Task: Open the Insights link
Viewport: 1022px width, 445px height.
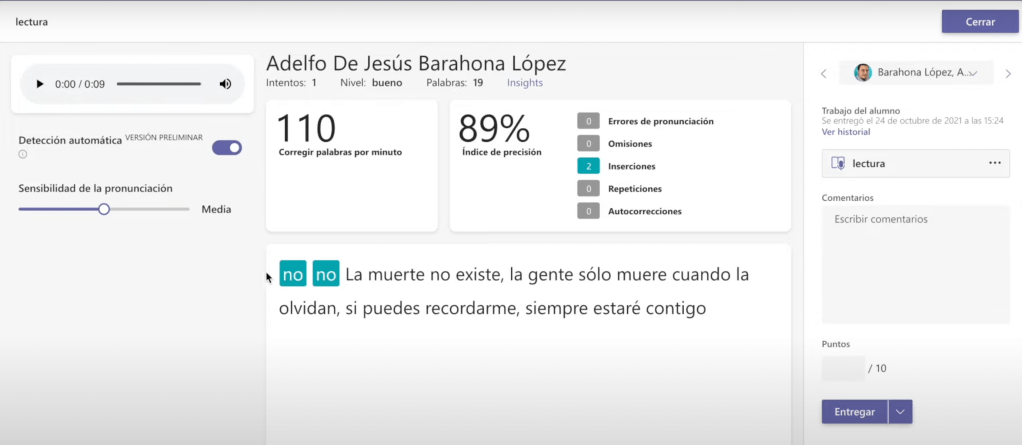Action: tap(525, 83)
